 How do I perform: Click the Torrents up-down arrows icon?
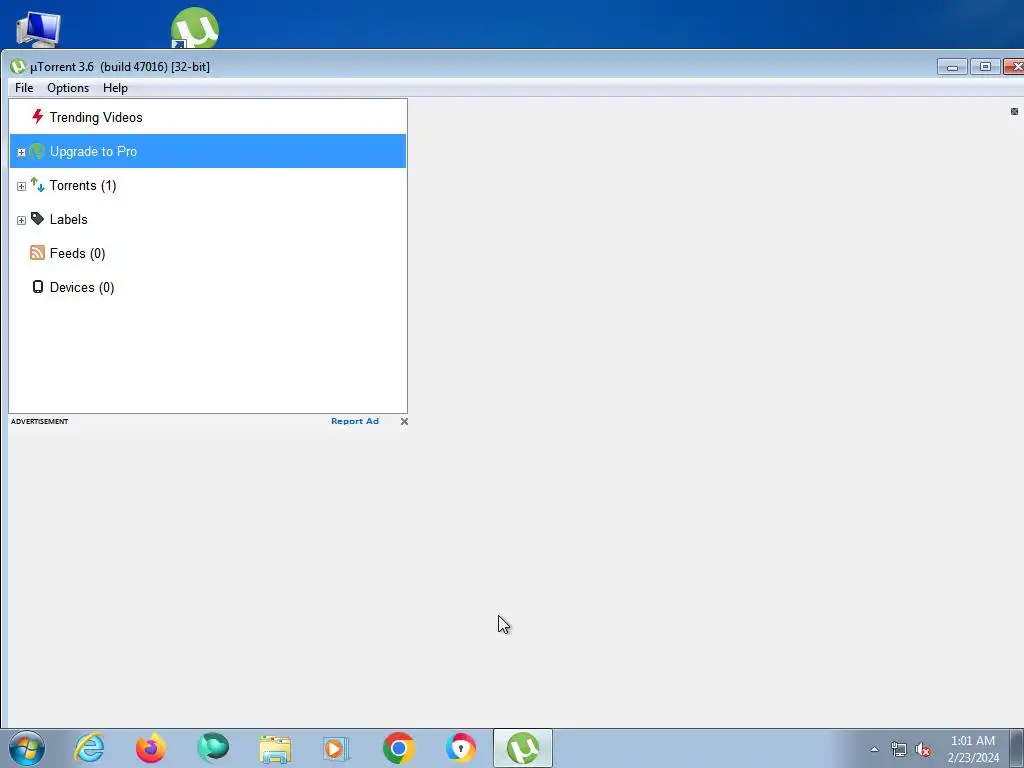pyautogui.click(x=37, y=185)
